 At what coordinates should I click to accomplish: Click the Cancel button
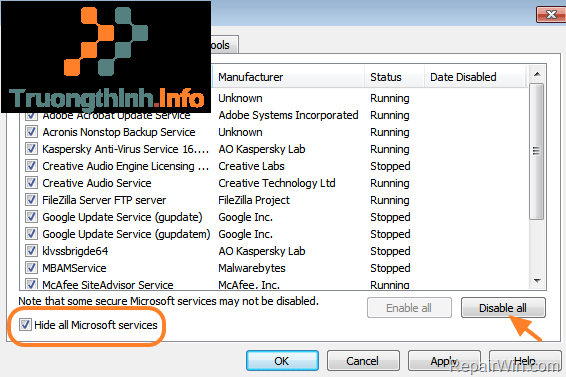(363, 361)
